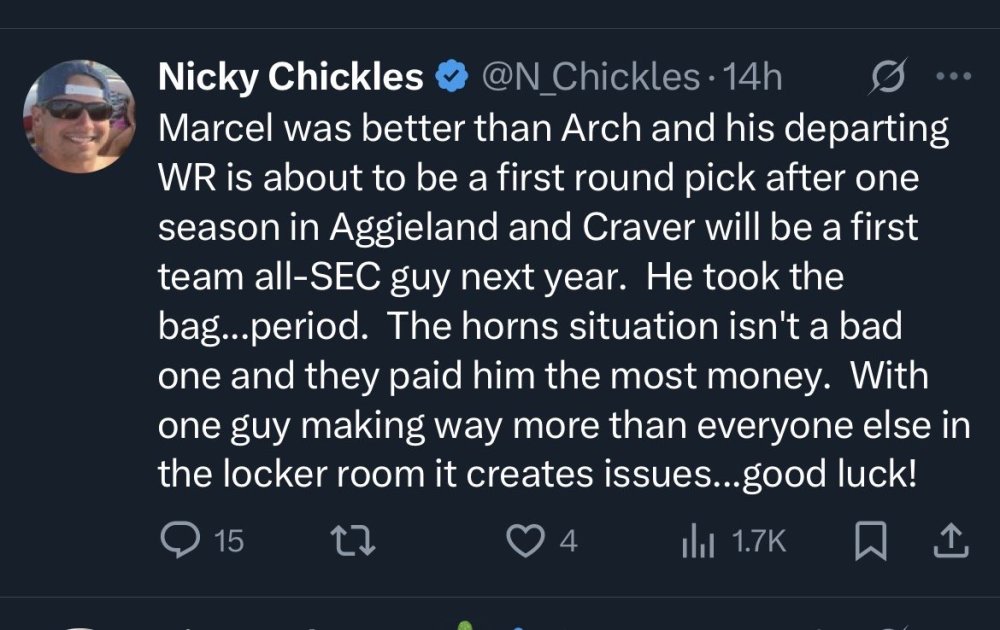Screen dimensions: 1000x630
Task: Click the green emoji in the next post
Action: (462, 626)
